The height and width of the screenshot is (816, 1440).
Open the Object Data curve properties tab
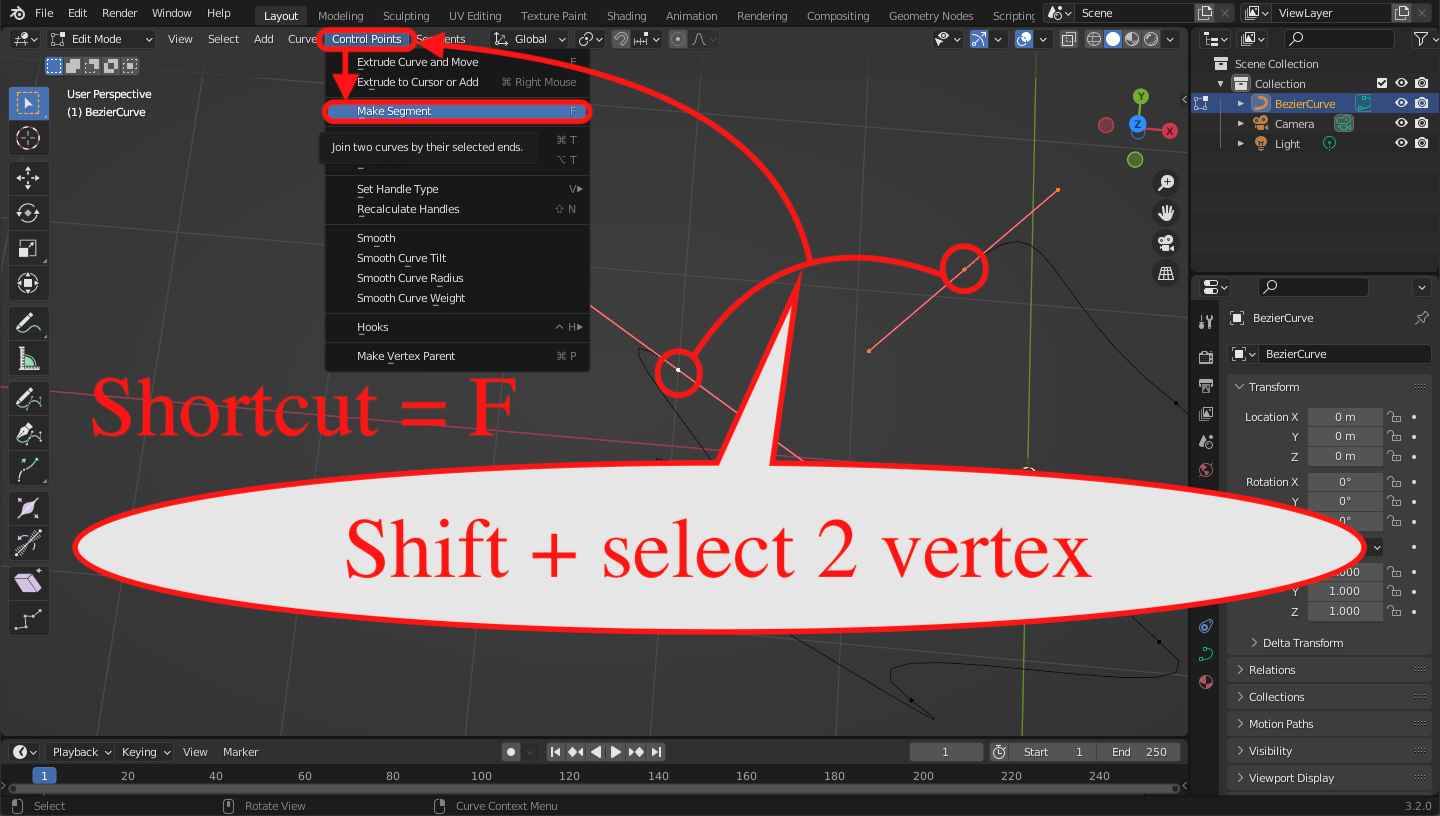click(1206, 654)
